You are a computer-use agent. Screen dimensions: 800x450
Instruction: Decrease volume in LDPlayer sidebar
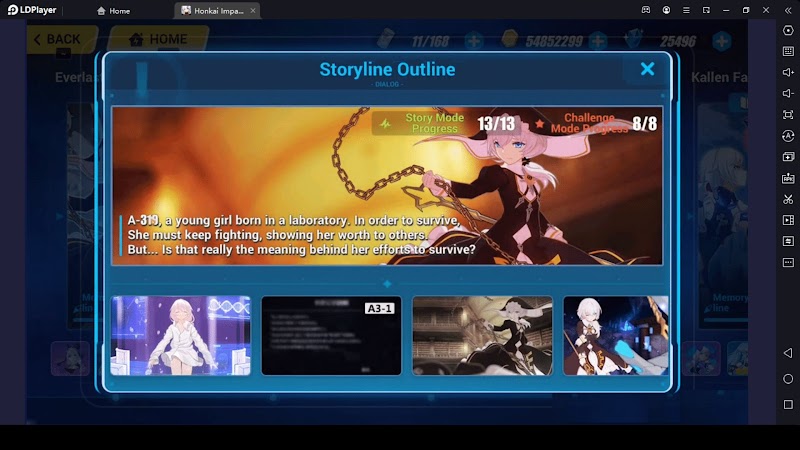point(788,93)
